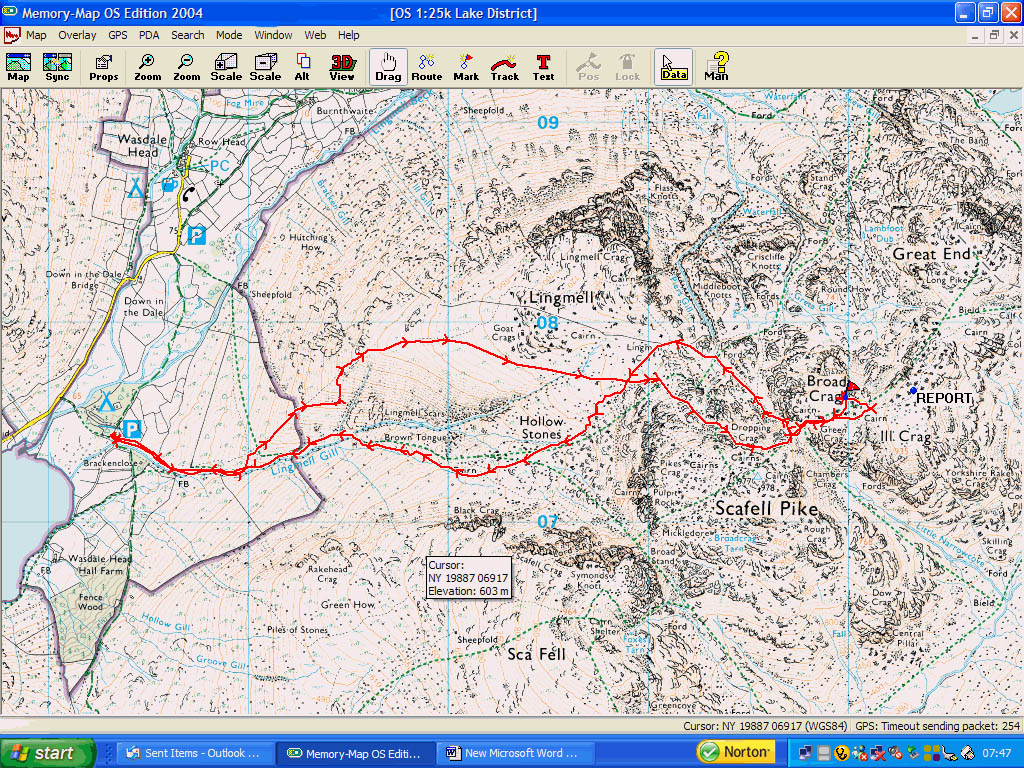Open the Overlay menu

point(77,35)
